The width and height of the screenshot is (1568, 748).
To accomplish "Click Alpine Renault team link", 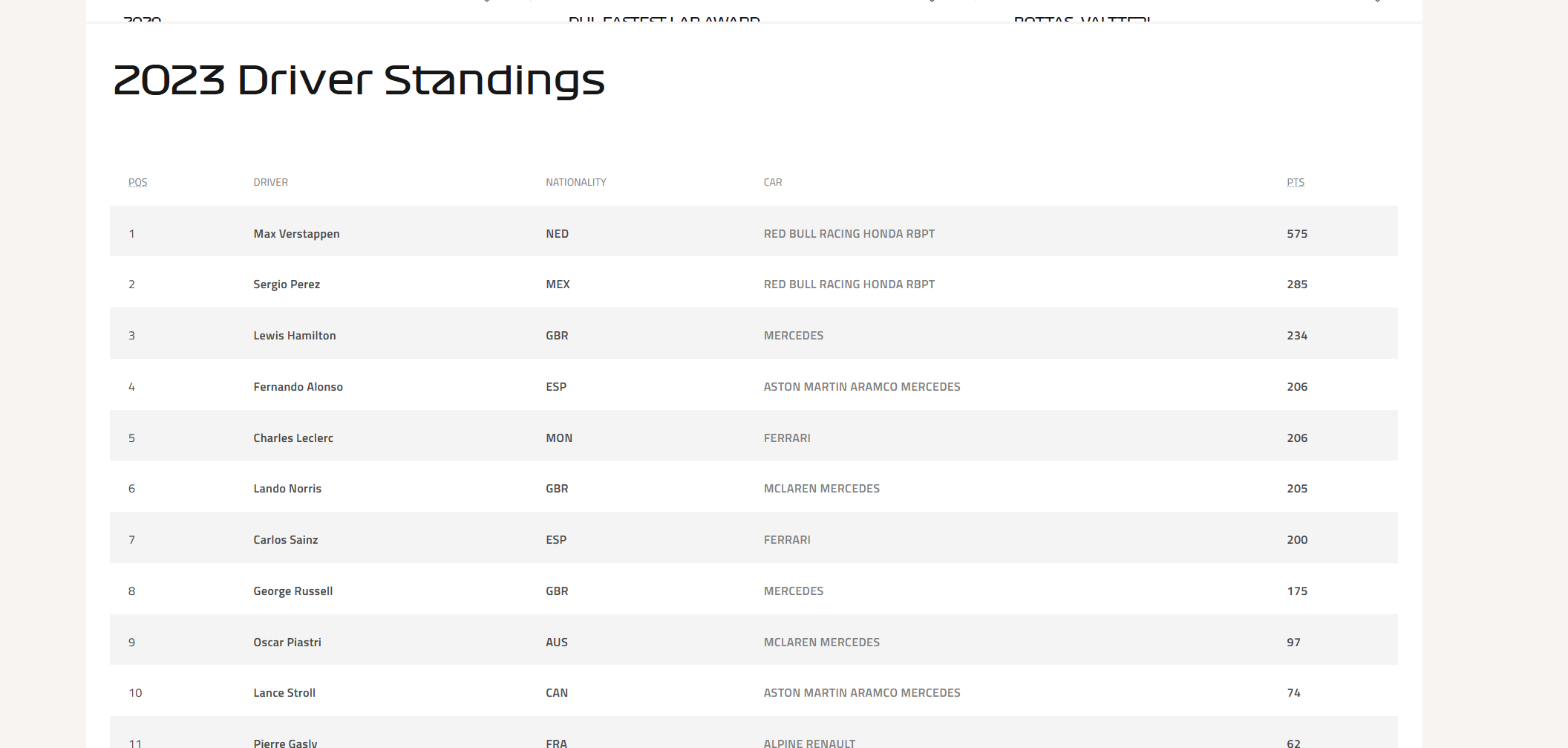I will point(809,743).
